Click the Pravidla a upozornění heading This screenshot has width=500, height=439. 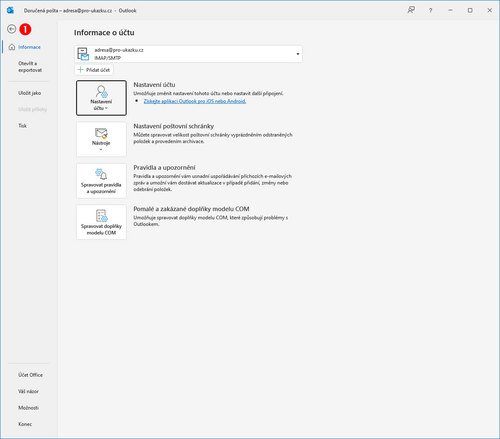164,167
